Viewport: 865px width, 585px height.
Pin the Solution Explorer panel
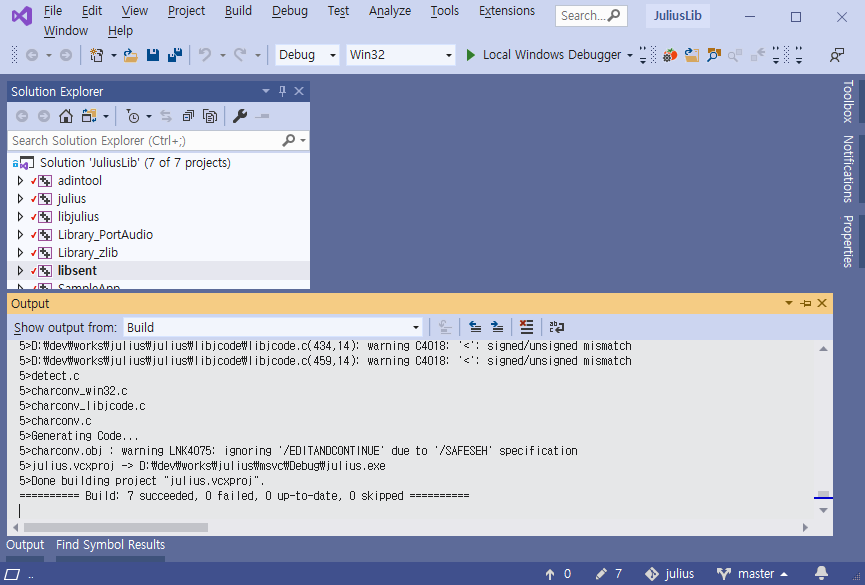point(282,91)
